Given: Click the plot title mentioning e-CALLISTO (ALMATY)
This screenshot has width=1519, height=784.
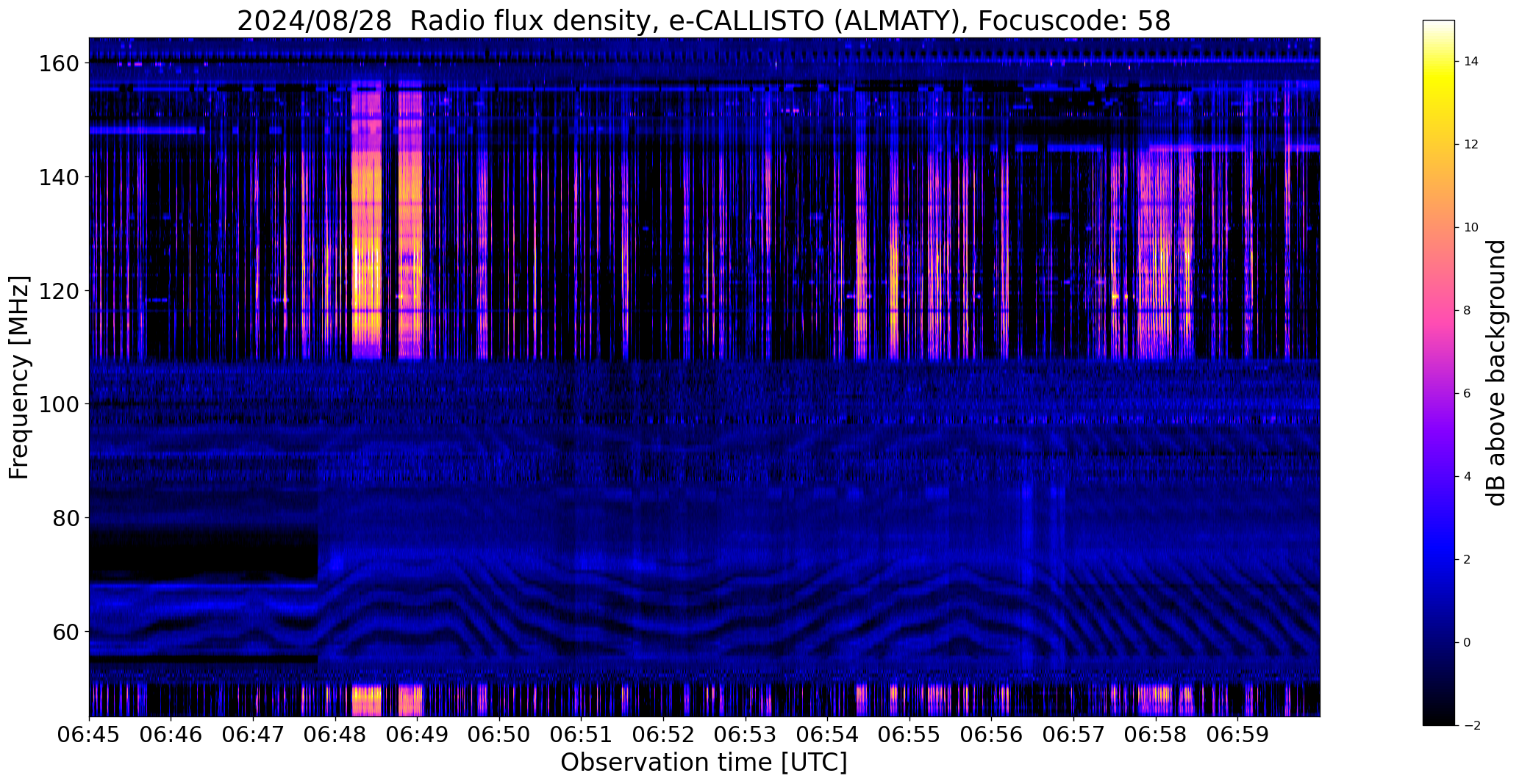Looking at the screenshot, I should pyautogui.click(x=704, y=21).
